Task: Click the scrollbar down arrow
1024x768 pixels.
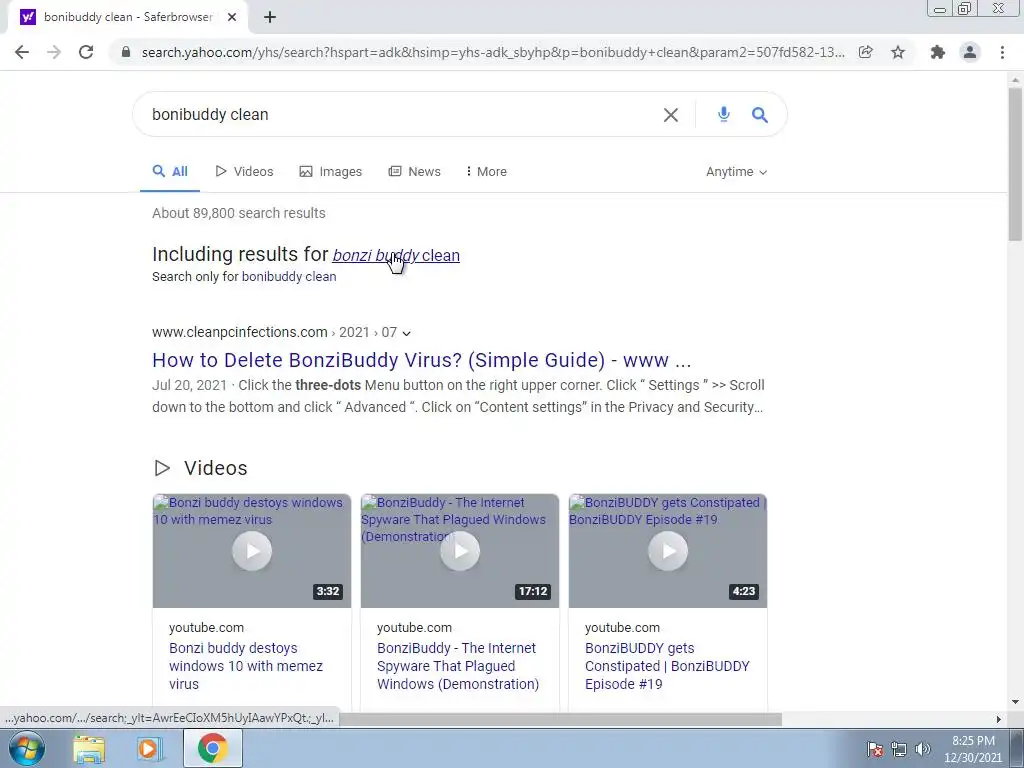Action: [1015, 703]
